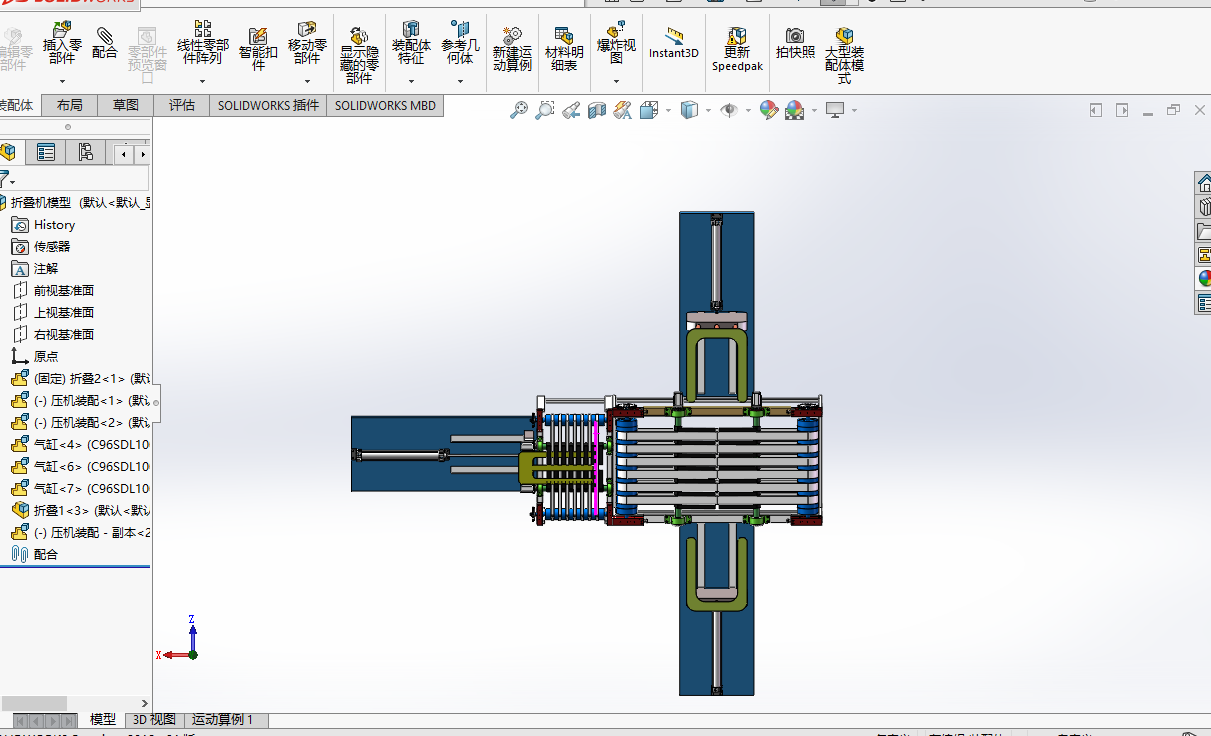Open the PropertyManager tab in the feature panel
Screen dimensions: 1211x736
point(46,152)
